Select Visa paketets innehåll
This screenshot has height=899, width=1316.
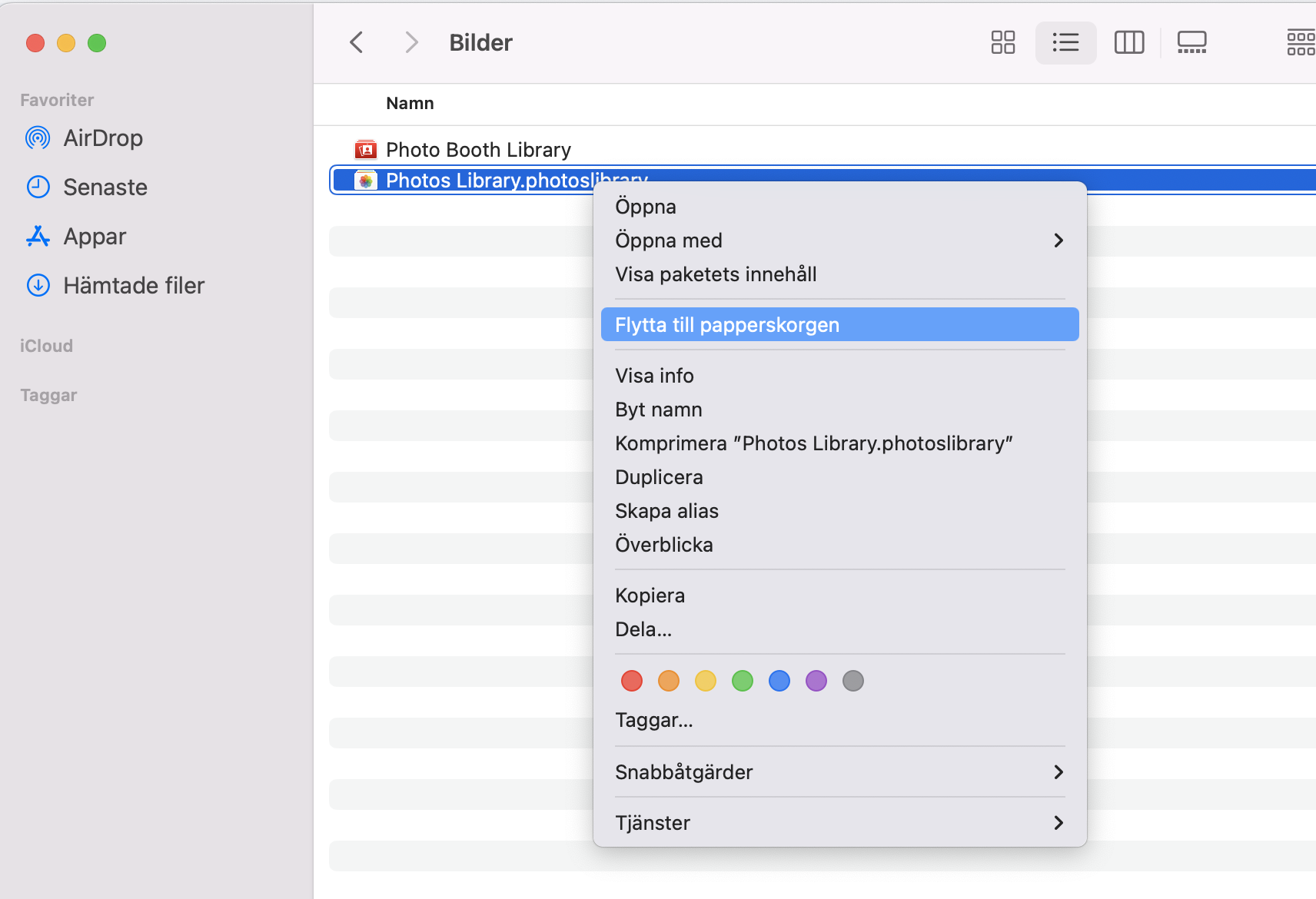click(839, 274)
